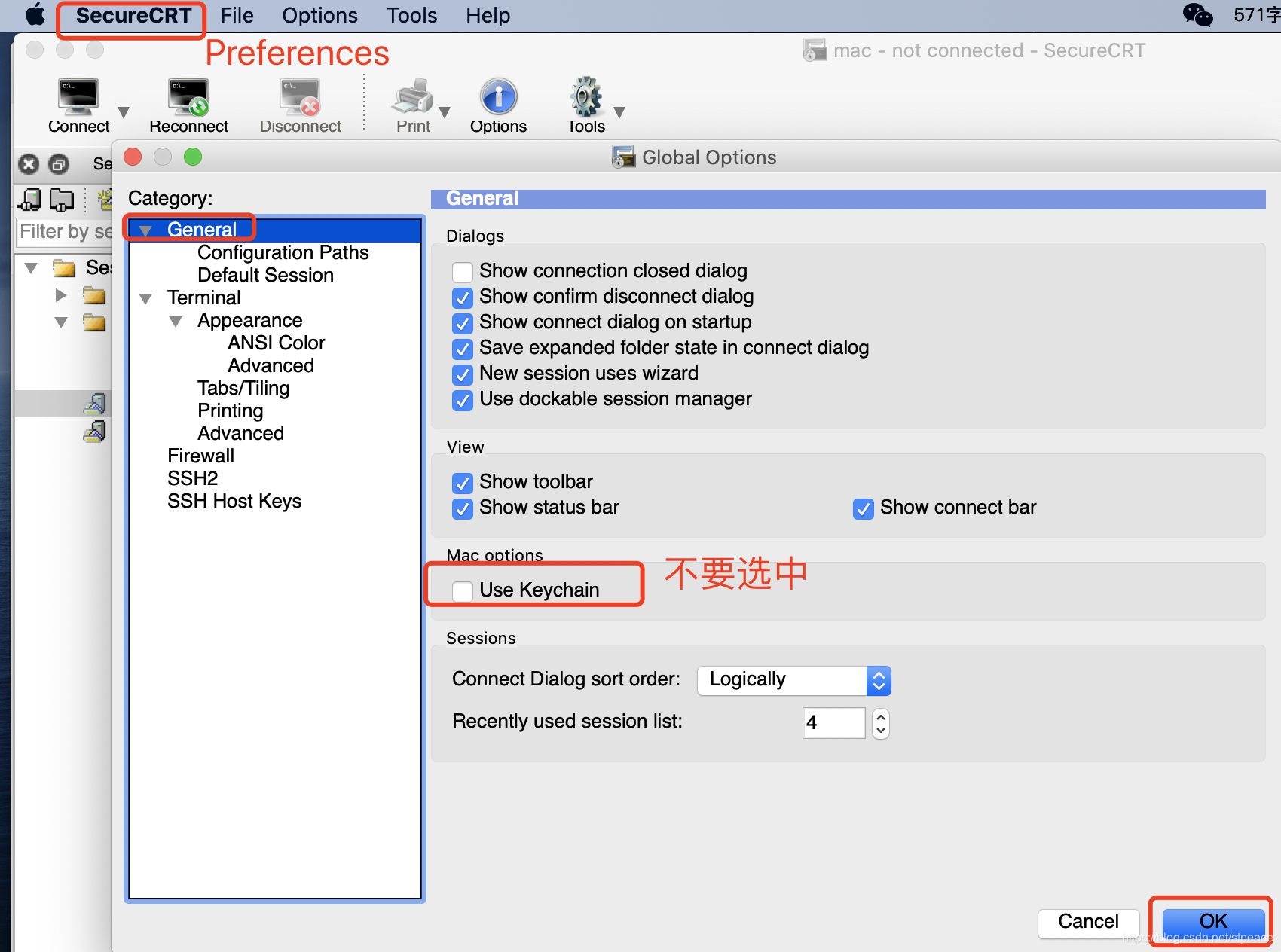Check the Use Keychain checkbox
This screenshot has height=952, width=1281.
[x=463, y=591]
